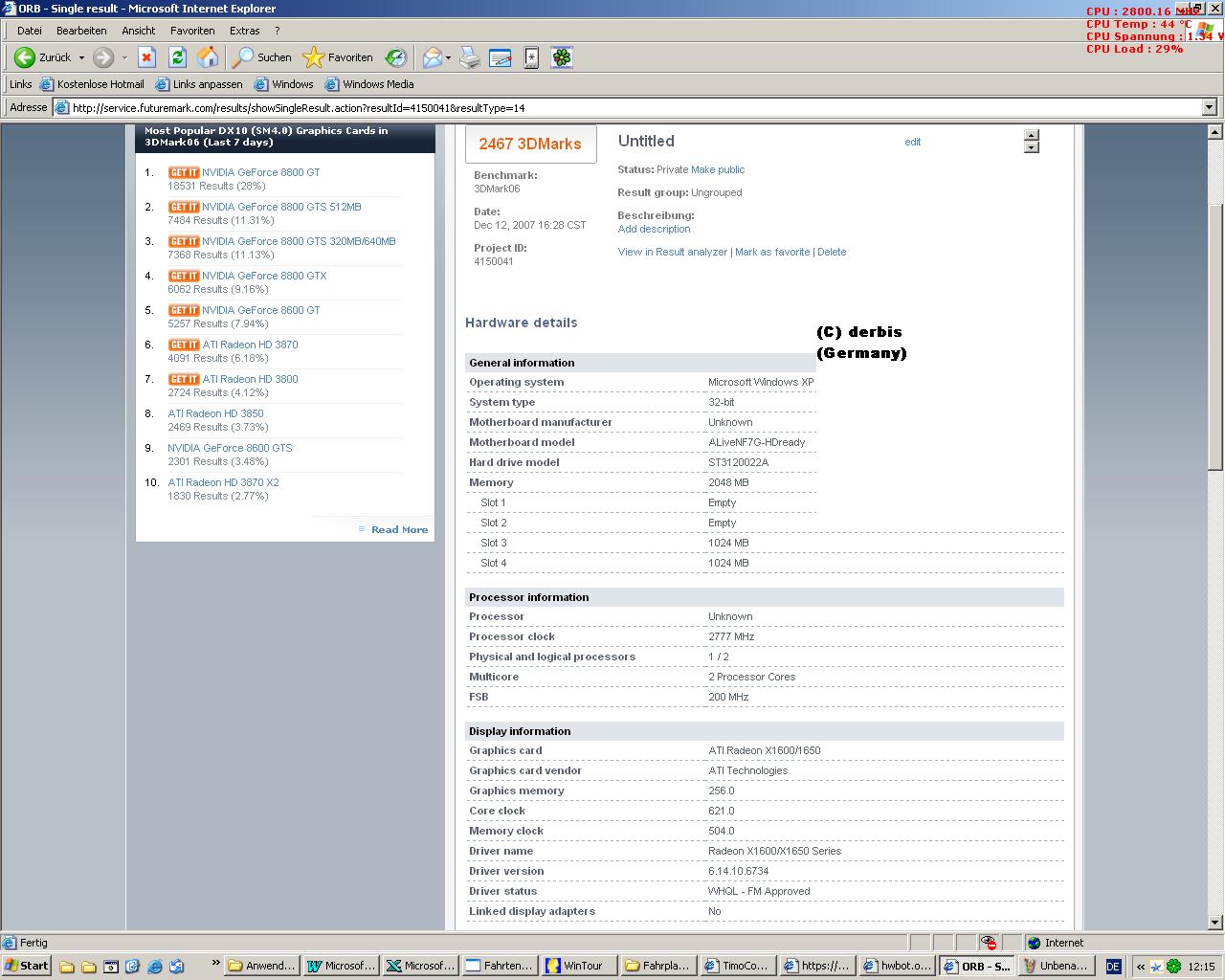
Task: Click page vertical scrollbar down arrow
Action: point(1215,923)
